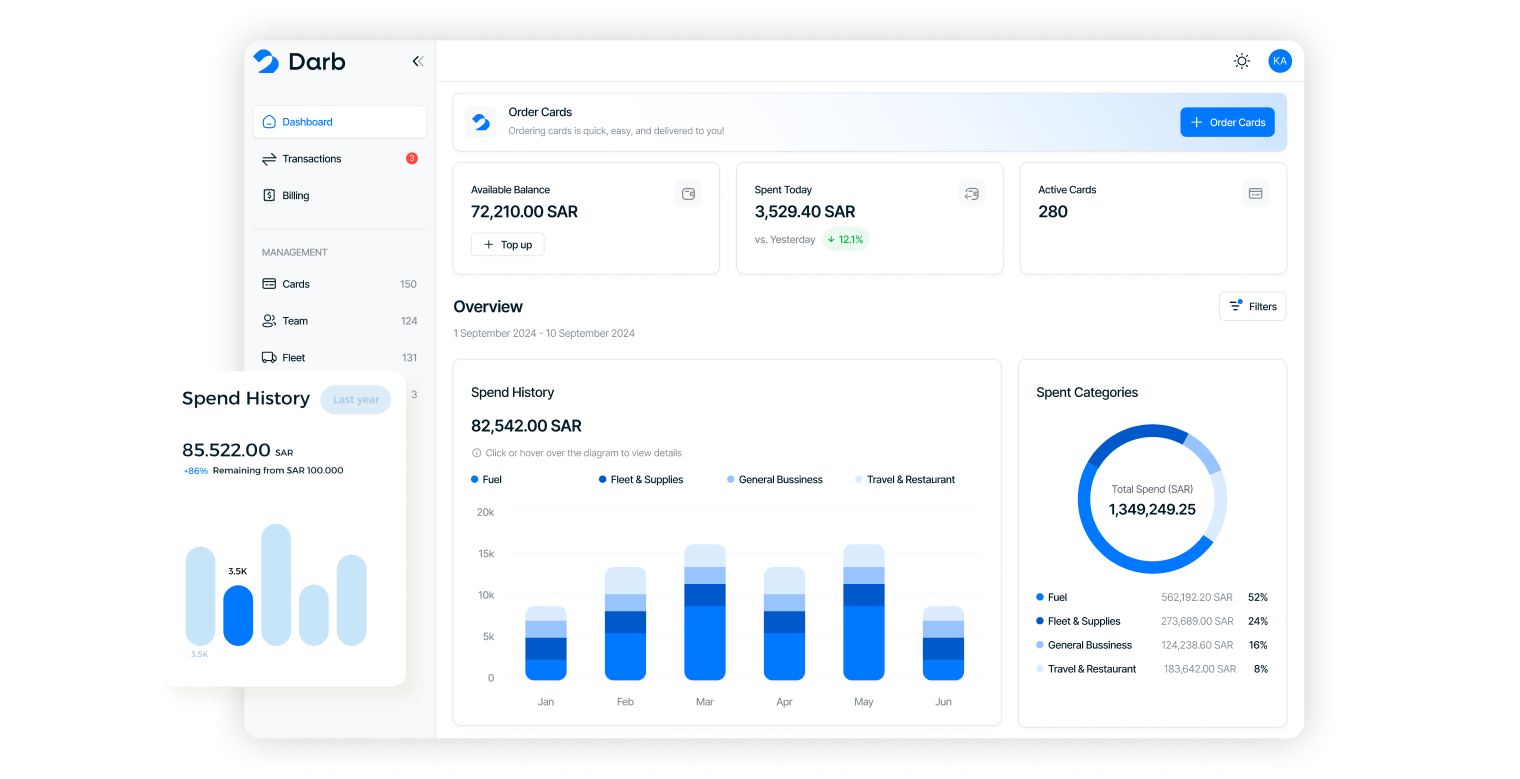Open the Last year period selector
Image resolution: width=1520 pixels, height=779 pixels.
click(355, 400)
